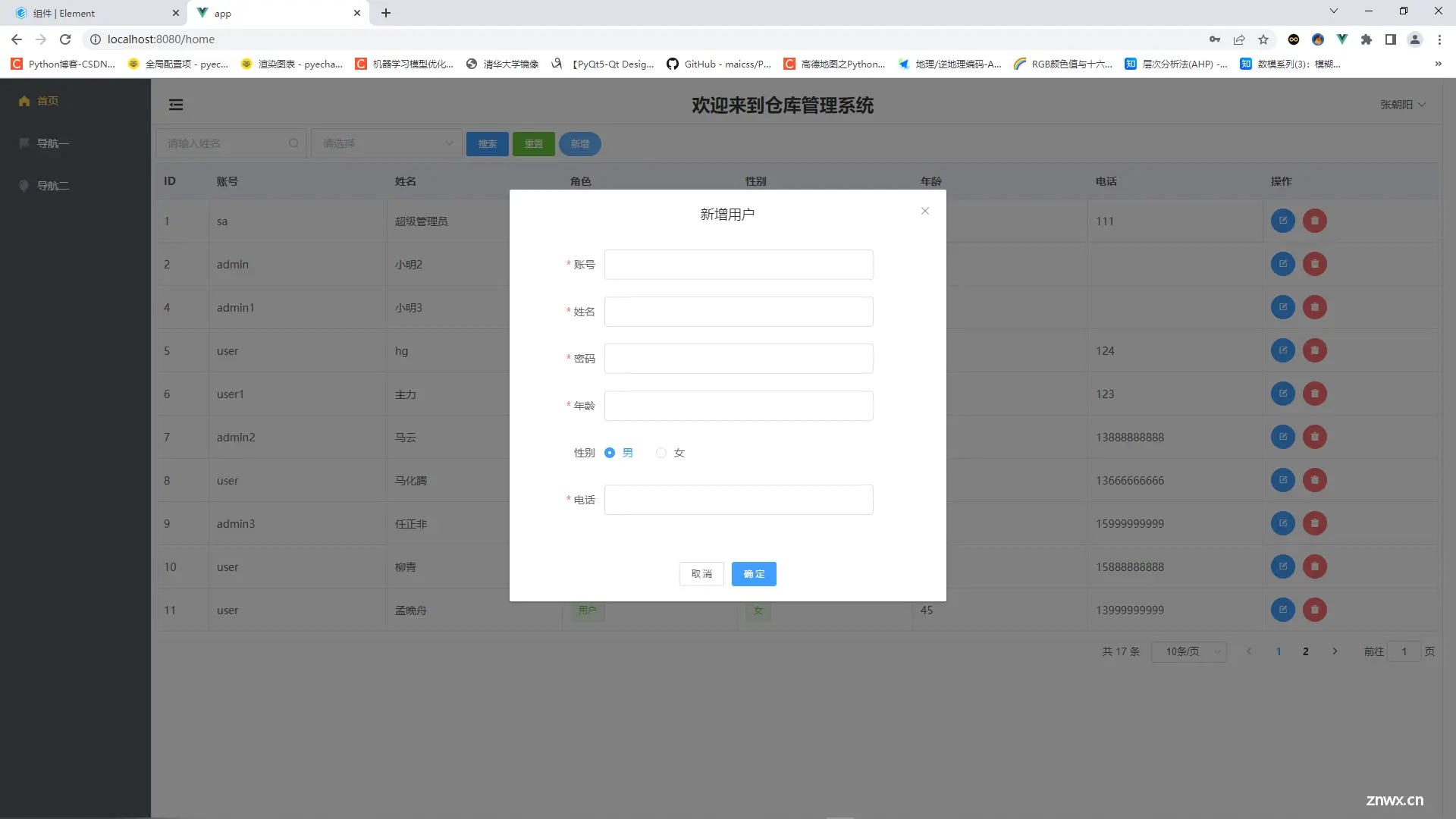Select page 2 pagination control
This screenshot has width=1456, height=819.
(x=1306, y=651)
